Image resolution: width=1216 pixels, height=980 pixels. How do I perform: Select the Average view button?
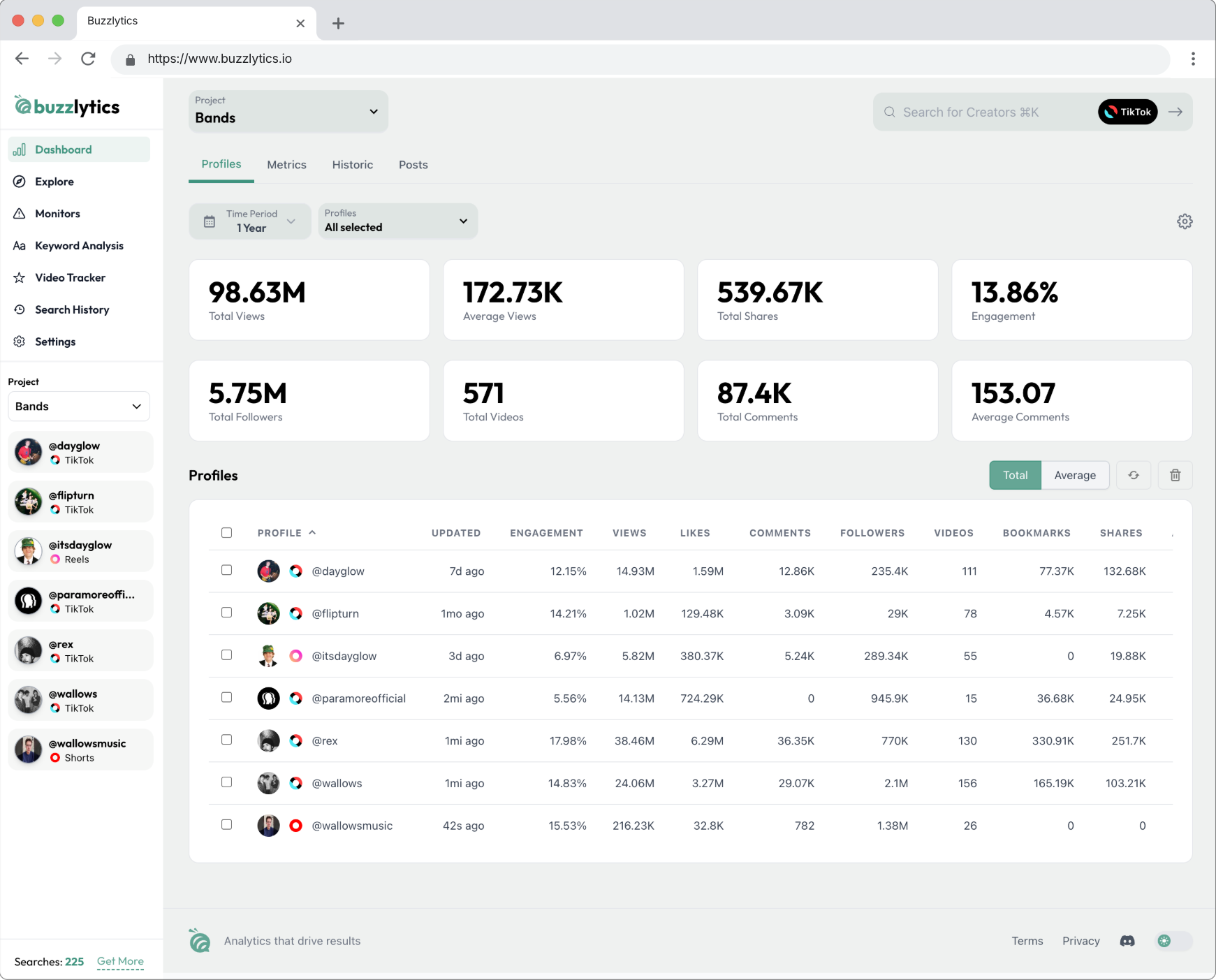(x=1075, y=475)
